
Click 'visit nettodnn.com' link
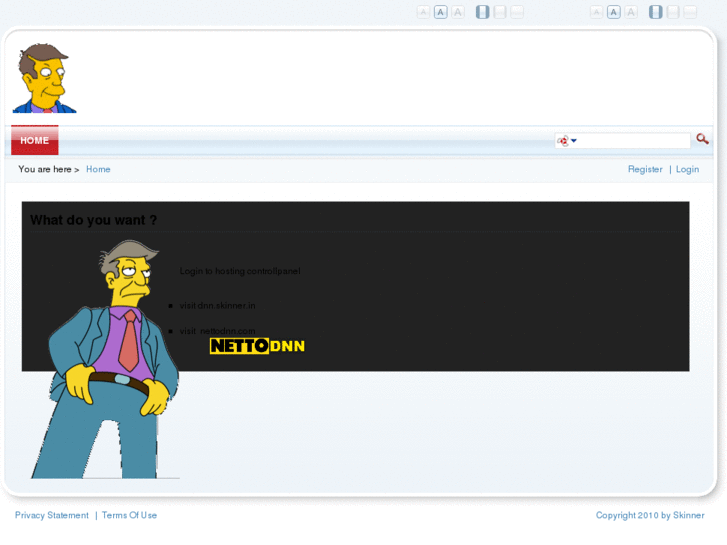(217, 331)
